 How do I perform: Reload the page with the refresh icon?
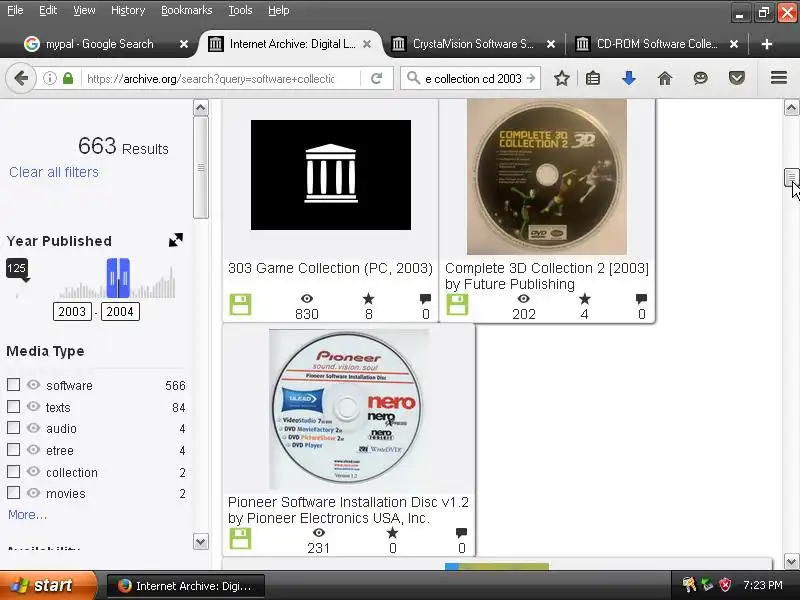coord(377,79)
